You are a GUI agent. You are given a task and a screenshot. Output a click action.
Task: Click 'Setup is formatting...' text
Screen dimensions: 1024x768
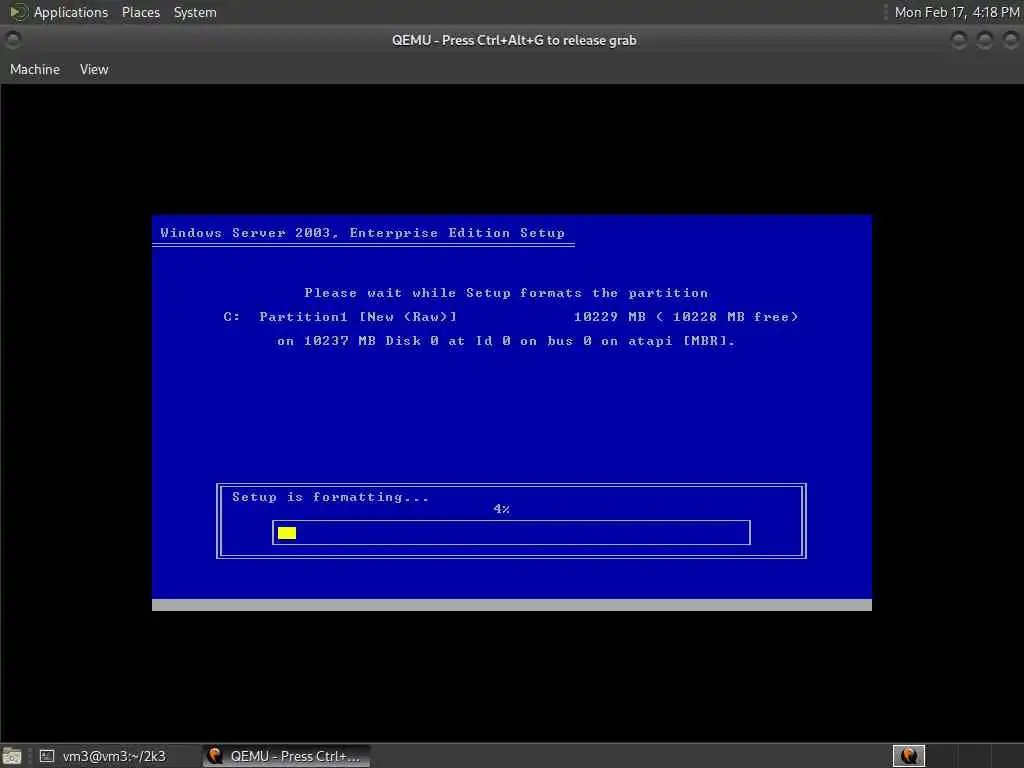(x=330, y=497)
